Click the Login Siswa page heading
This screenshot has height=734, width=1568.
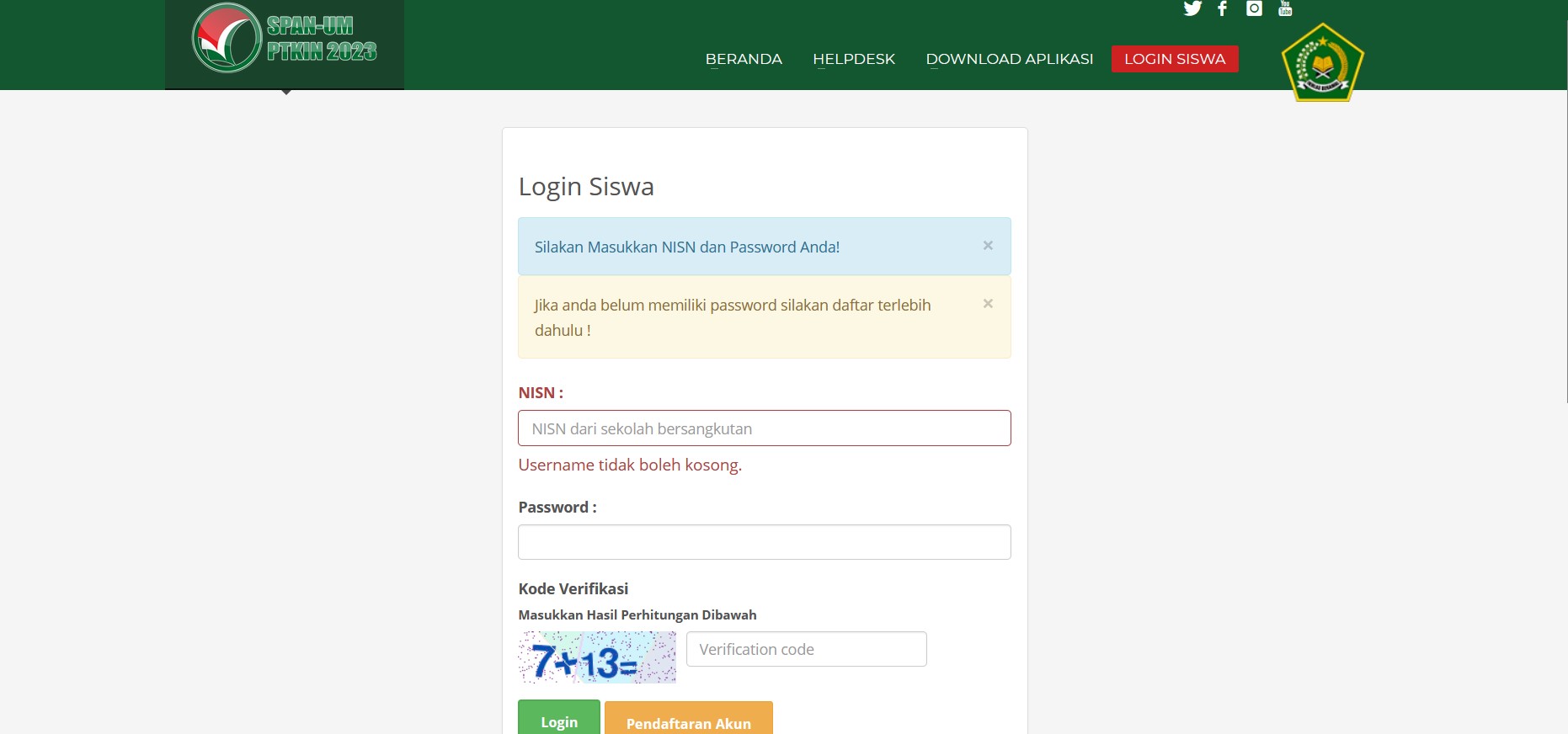tap(586, 186)
